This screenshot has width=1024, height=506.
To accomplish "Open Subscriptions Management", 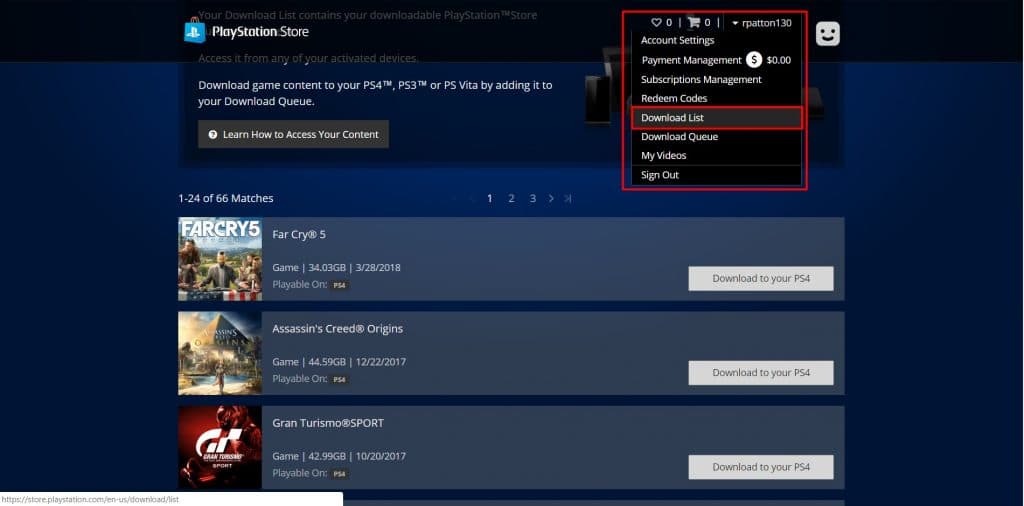I will (x=701, y=80).
